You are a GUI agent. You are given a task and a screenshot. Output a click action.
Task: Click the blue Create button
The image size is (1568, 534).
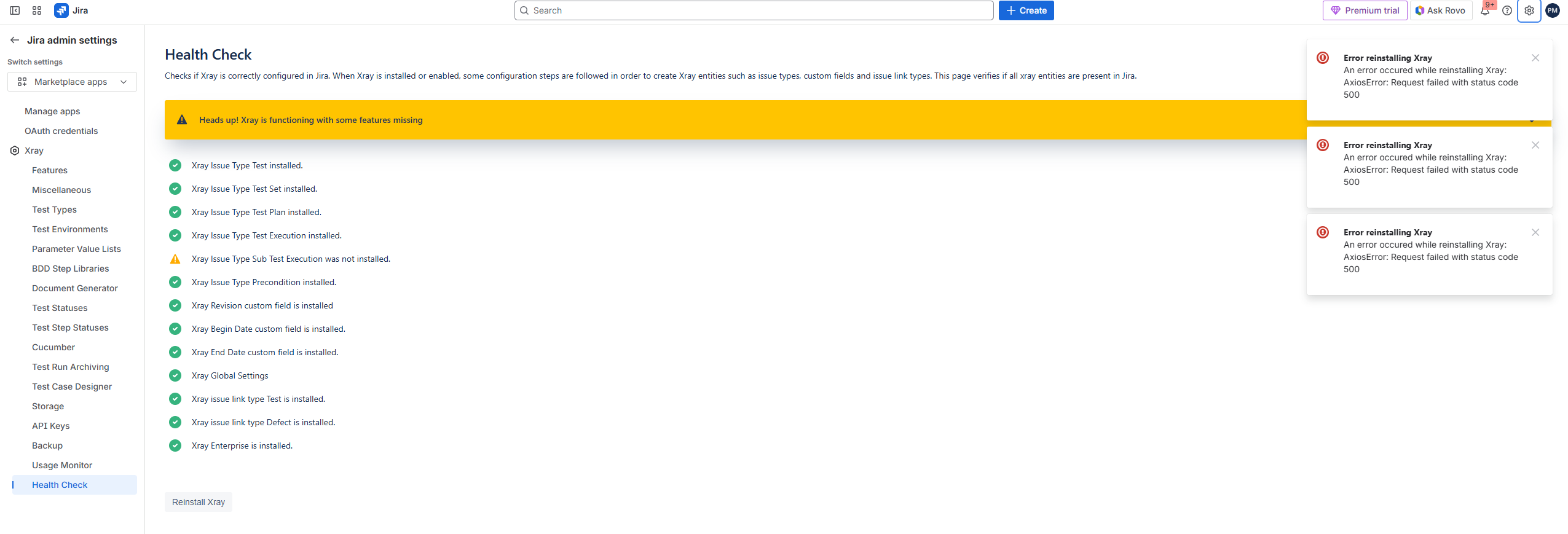[x=1026, y=10]
